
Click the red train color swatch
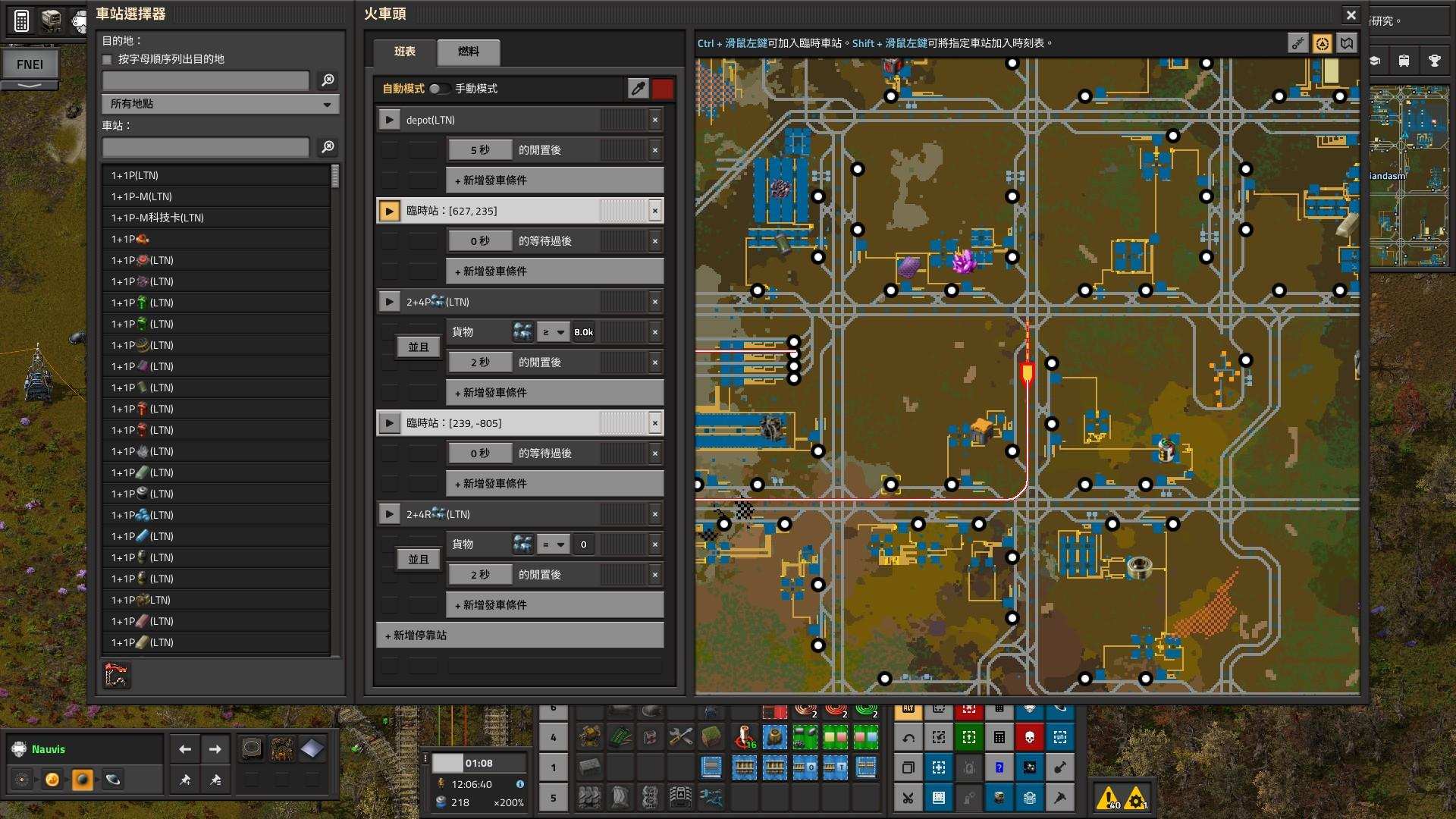[x=663, y=89]
